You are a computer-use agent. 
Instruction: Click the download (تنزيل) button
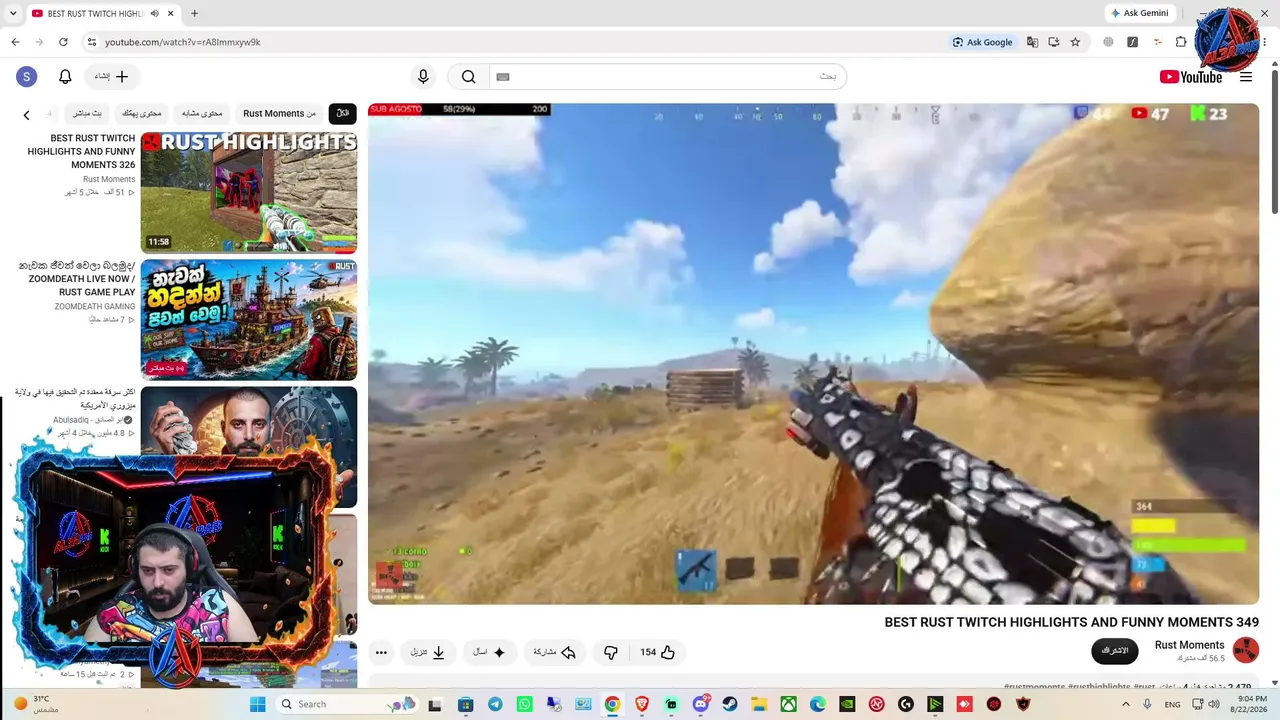pos(427,653)
